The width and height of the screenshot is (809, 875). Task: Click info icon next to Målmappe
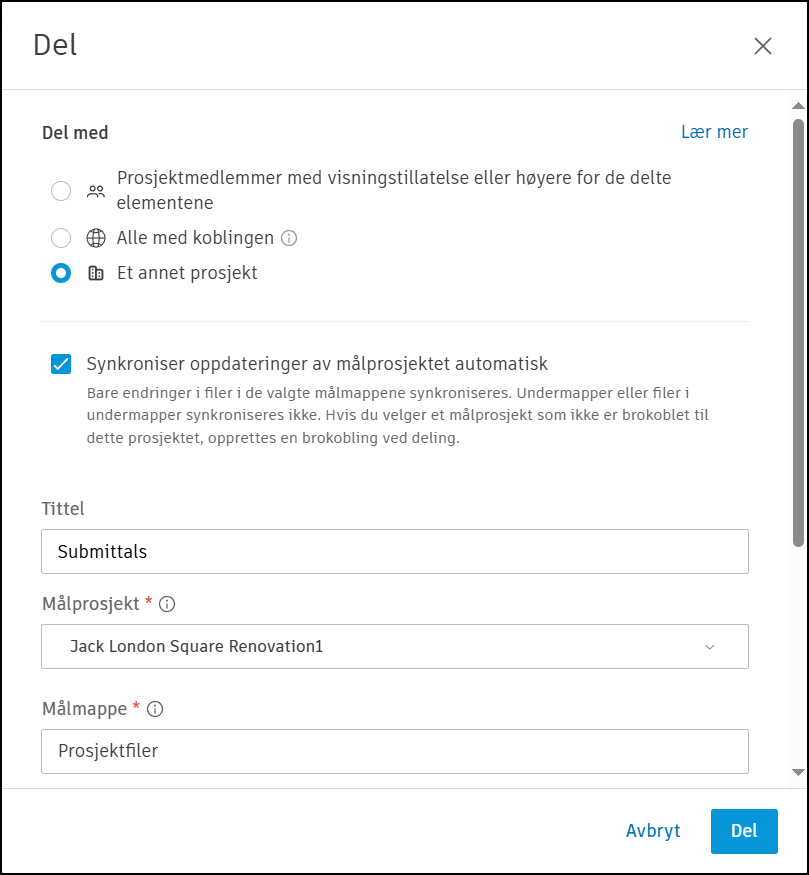[155, 709]
